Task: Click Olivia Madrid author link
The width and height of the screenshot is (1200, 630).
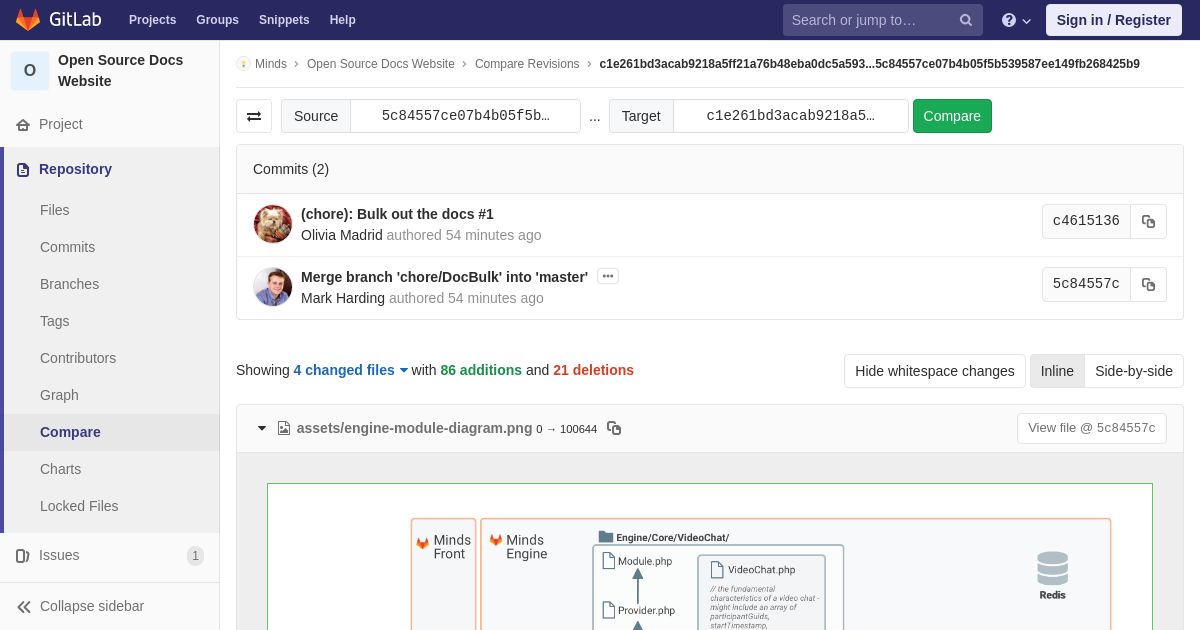Action: pyautogui.click(x=341, y=235)
